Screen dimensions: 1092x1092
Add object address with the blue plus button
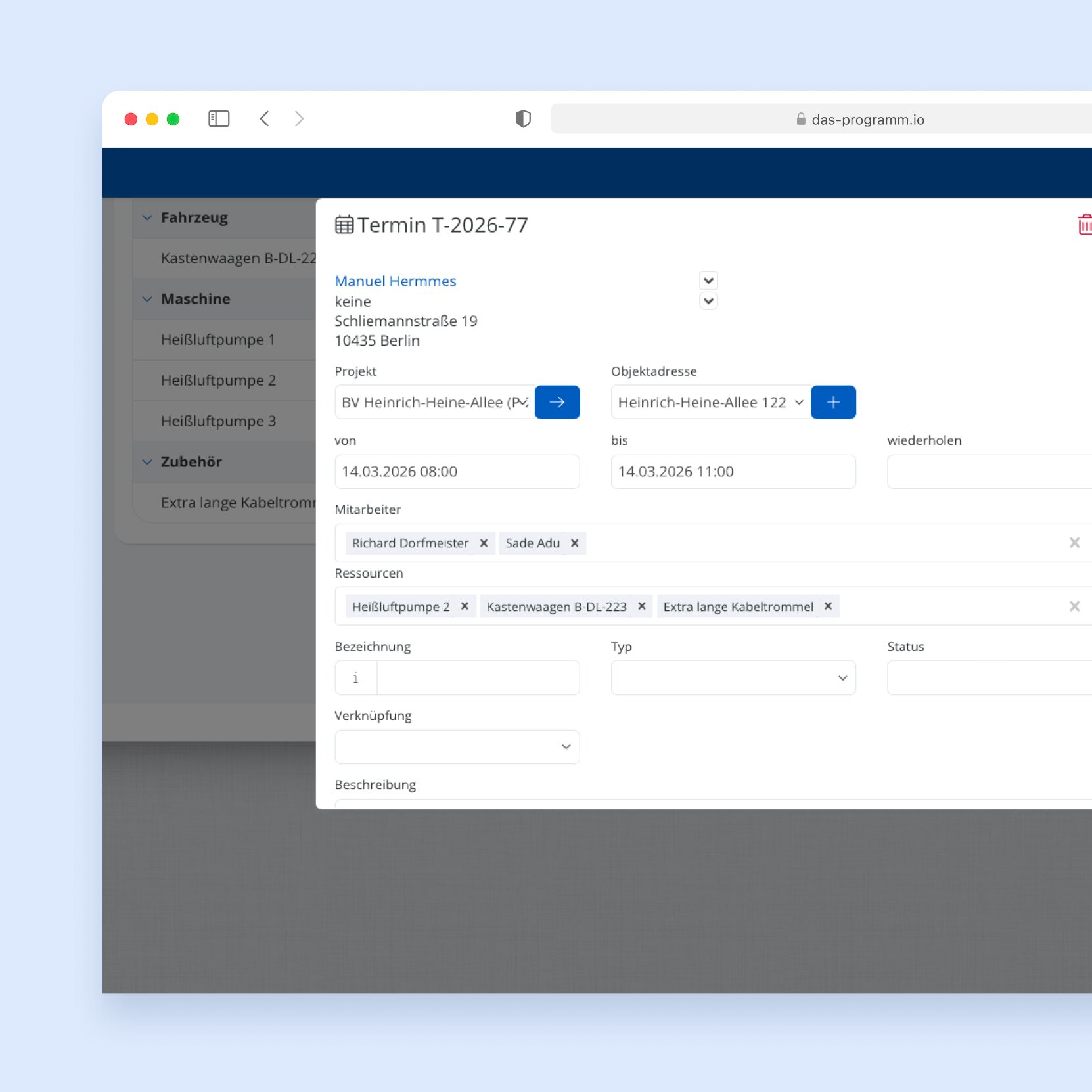(x=833, y=402)
